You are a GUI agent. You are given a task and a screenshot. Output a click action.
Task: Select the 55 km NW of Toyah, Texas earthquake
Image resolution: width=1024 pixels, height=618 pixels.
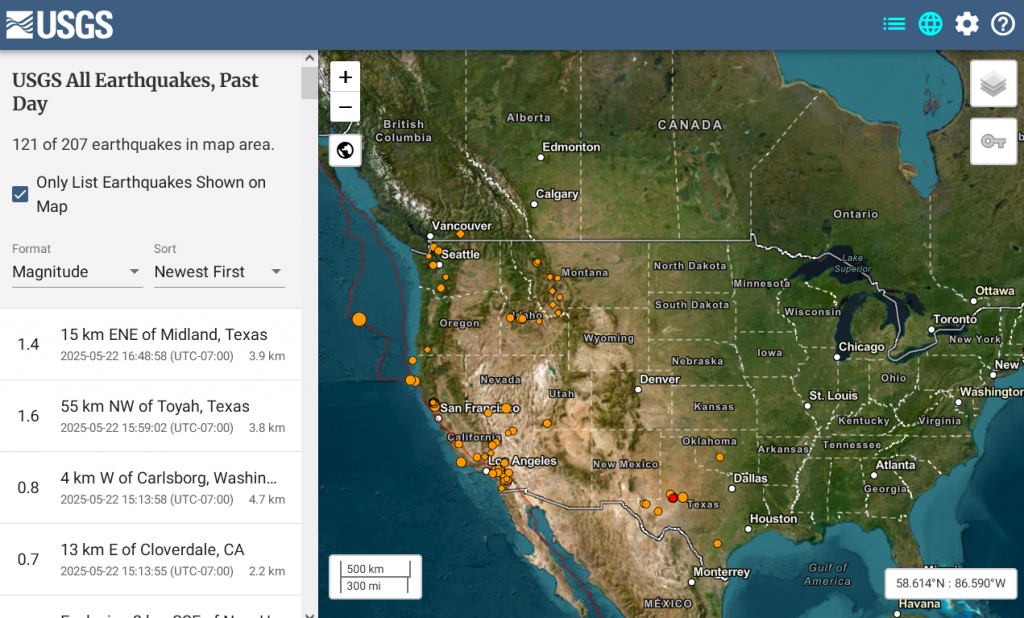(150, 416)
